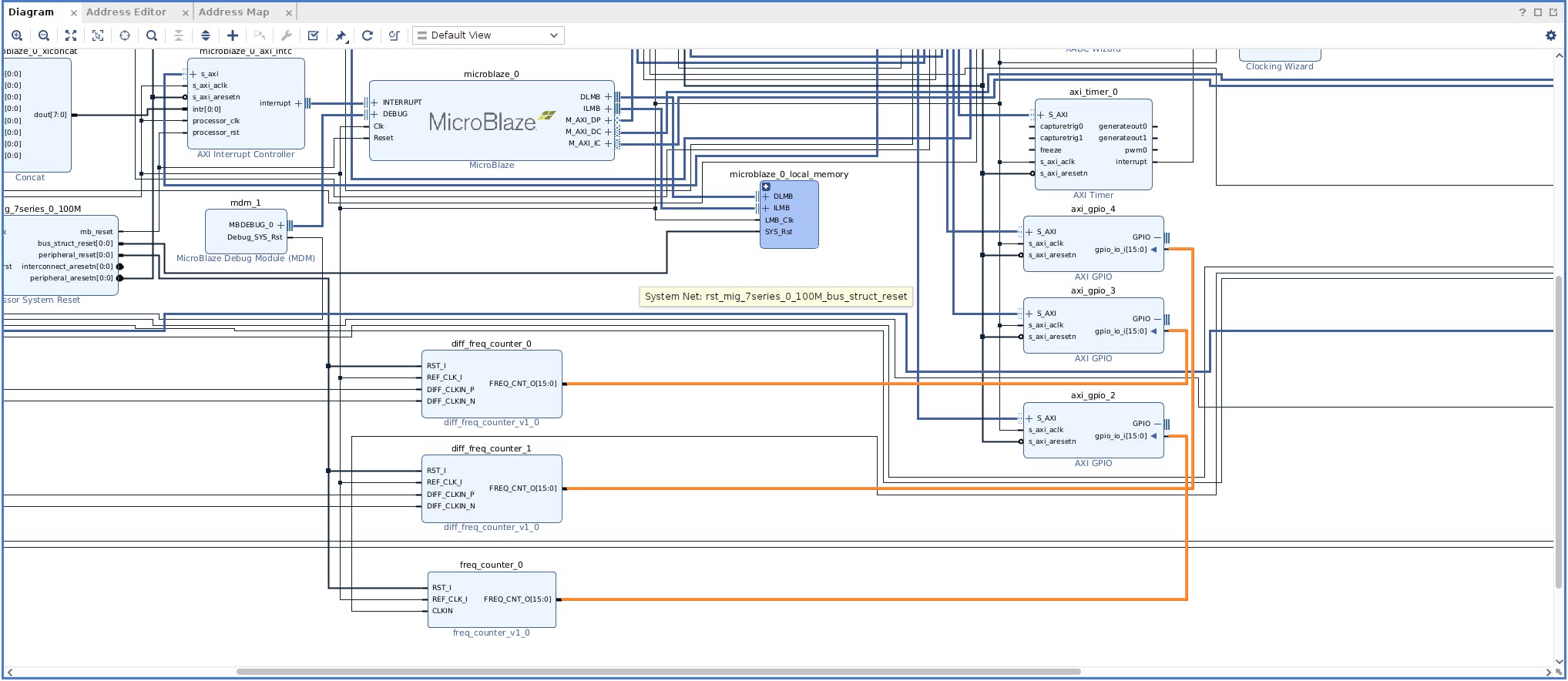The height and width of the screenshot is (681, 1568).
Task: Expand all blocks with the double-arrow icon
Action: point(206,35)
